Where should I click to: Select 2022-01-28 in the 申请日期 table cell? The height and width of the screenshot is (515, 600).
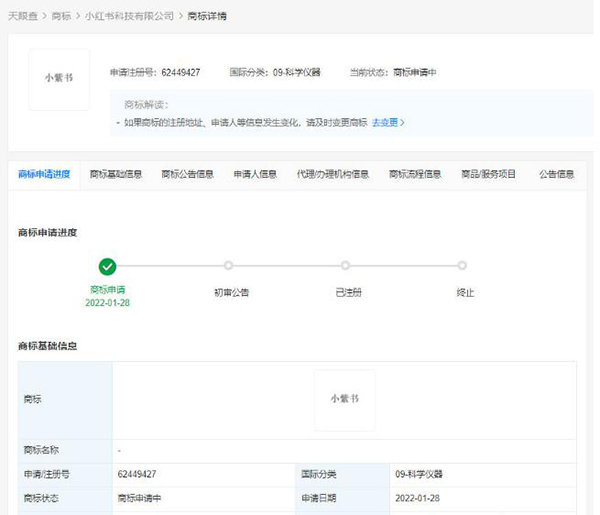[417, 498]
